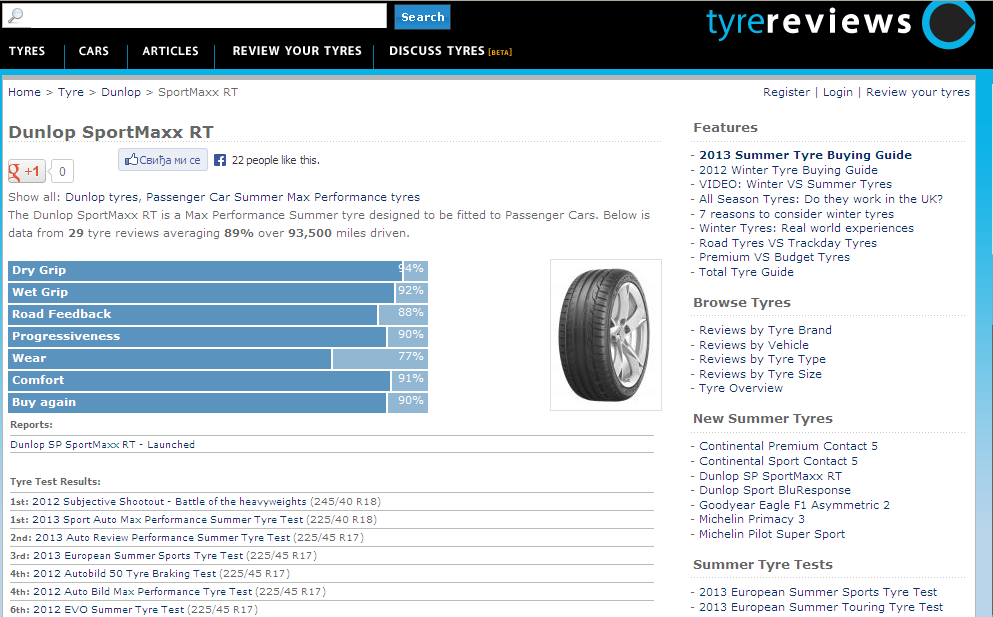The height and width of the screenshot is (617, 993).
Task: Open Road Tyres VS Trackday Tyres
Action: [x=788, y=243]
